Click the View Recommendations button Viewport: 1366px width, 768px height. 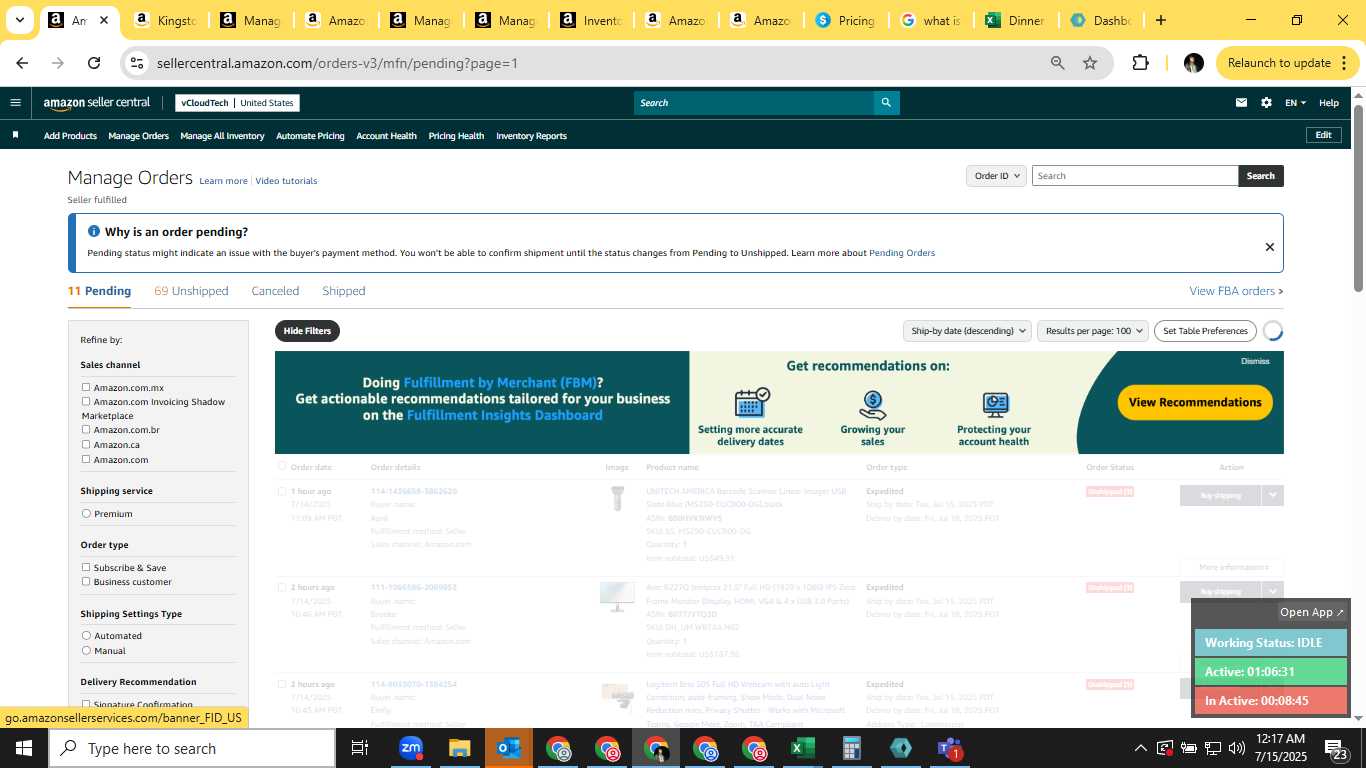point(1195,402)
